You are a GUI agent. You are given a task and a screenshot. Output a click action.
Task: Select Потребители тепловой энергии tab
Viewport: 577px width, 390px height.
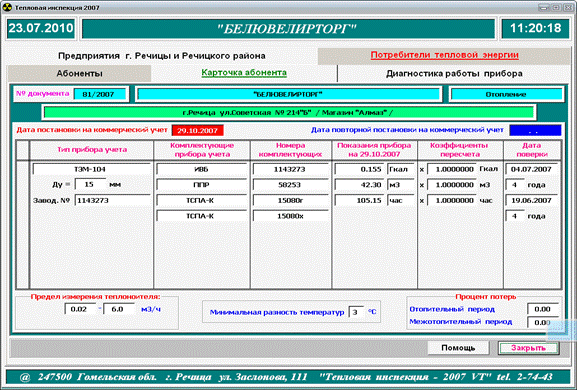click(445, 55)
